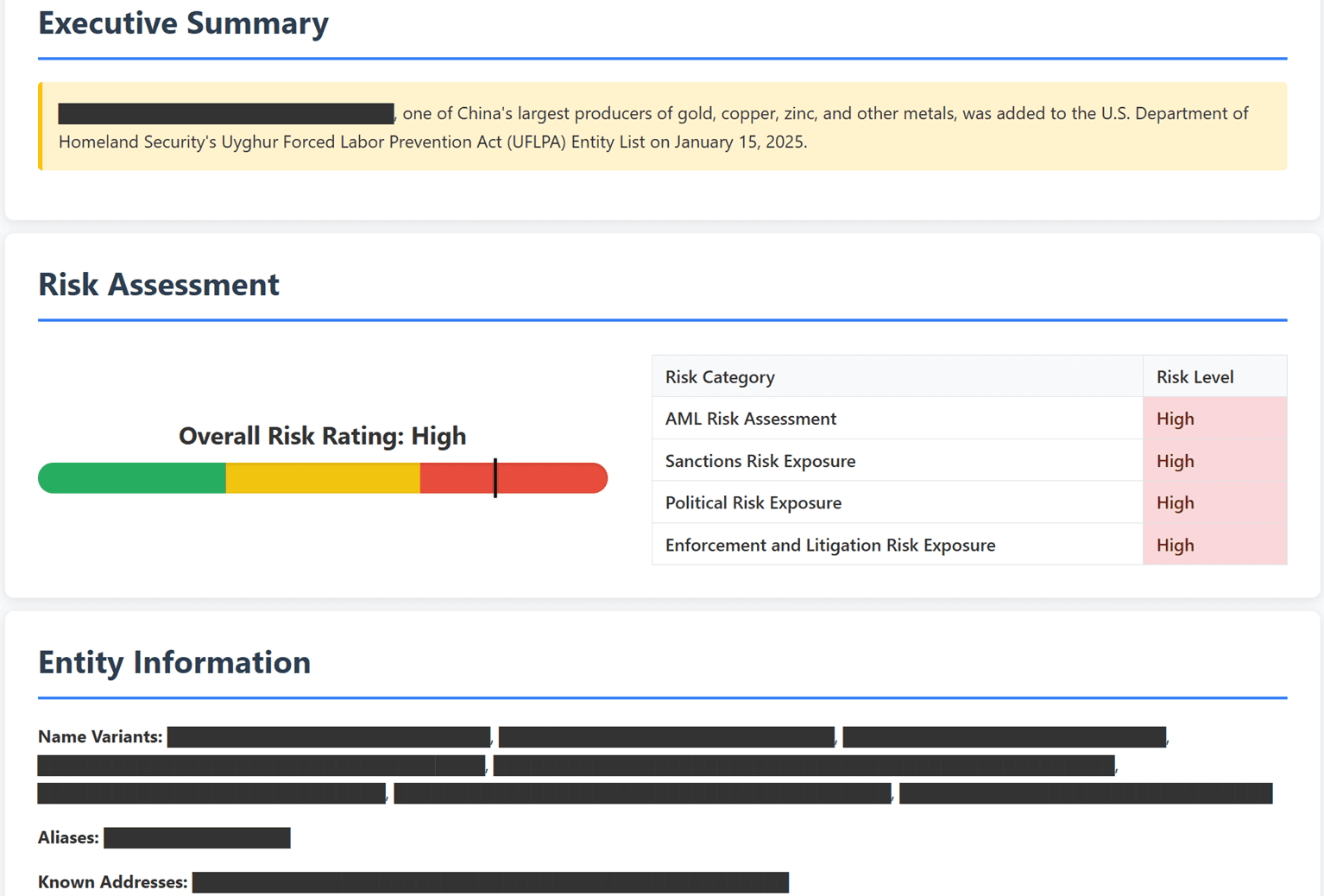Select the Risk Level column header
1324x896 pixels.
pyautogui.click(x=1195, y=376)
